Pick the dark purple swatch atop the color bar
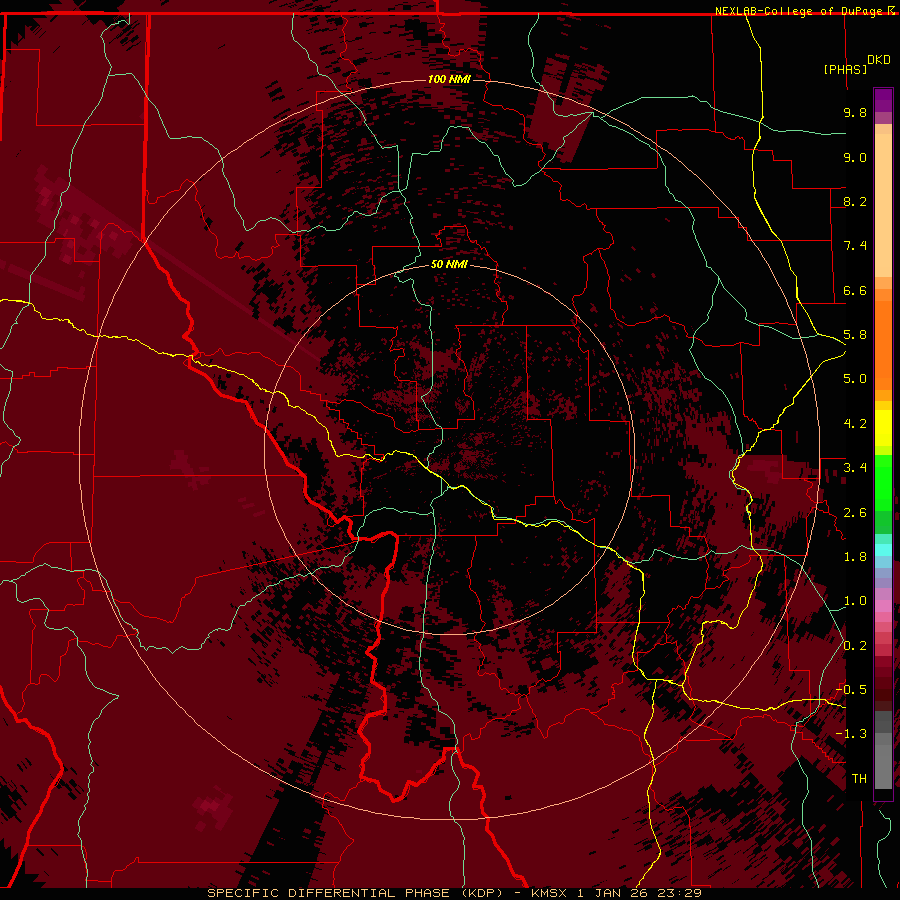The image size is (900, 900). (x=883, y=100)
